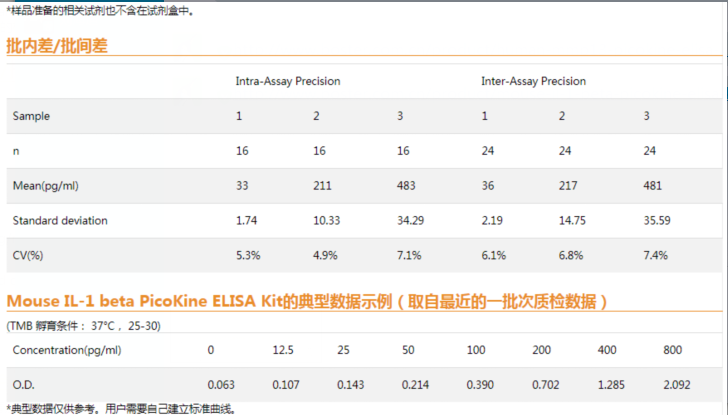Click the Inter-Assay Precision column header
728x415 pixels.
point(533,81)
